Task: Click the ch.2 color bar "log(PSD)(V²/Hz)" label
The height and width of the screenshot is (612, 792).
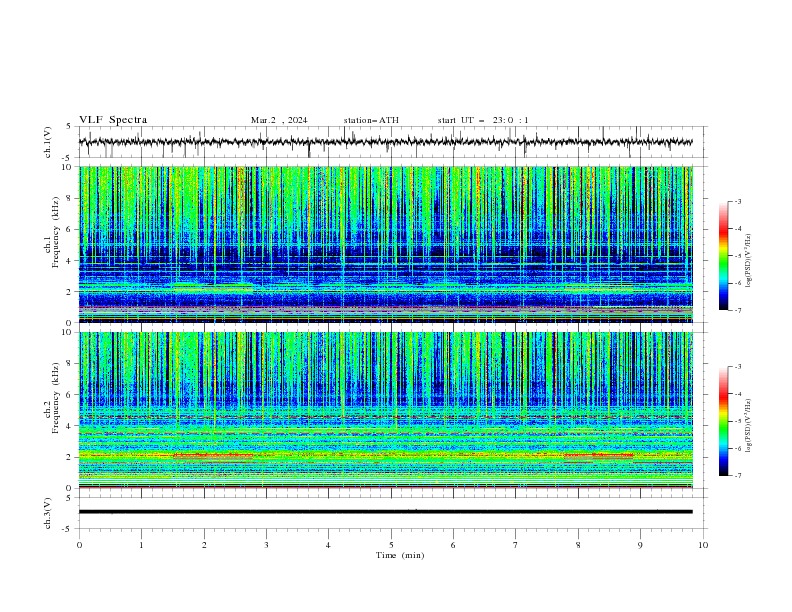Action: (x=748, y=426)
